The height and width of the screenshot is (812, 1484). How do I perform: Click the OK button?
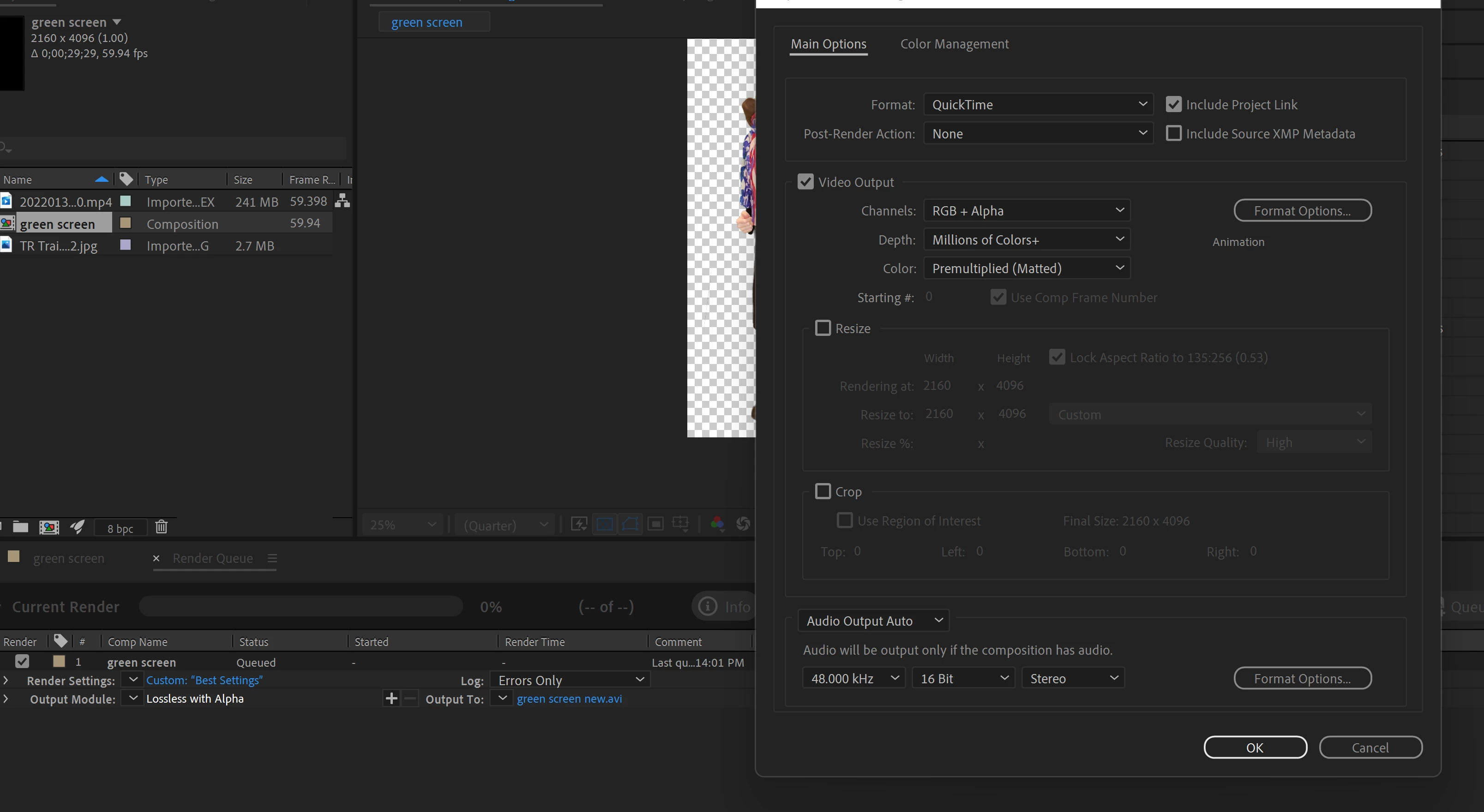click(1255, 747)
